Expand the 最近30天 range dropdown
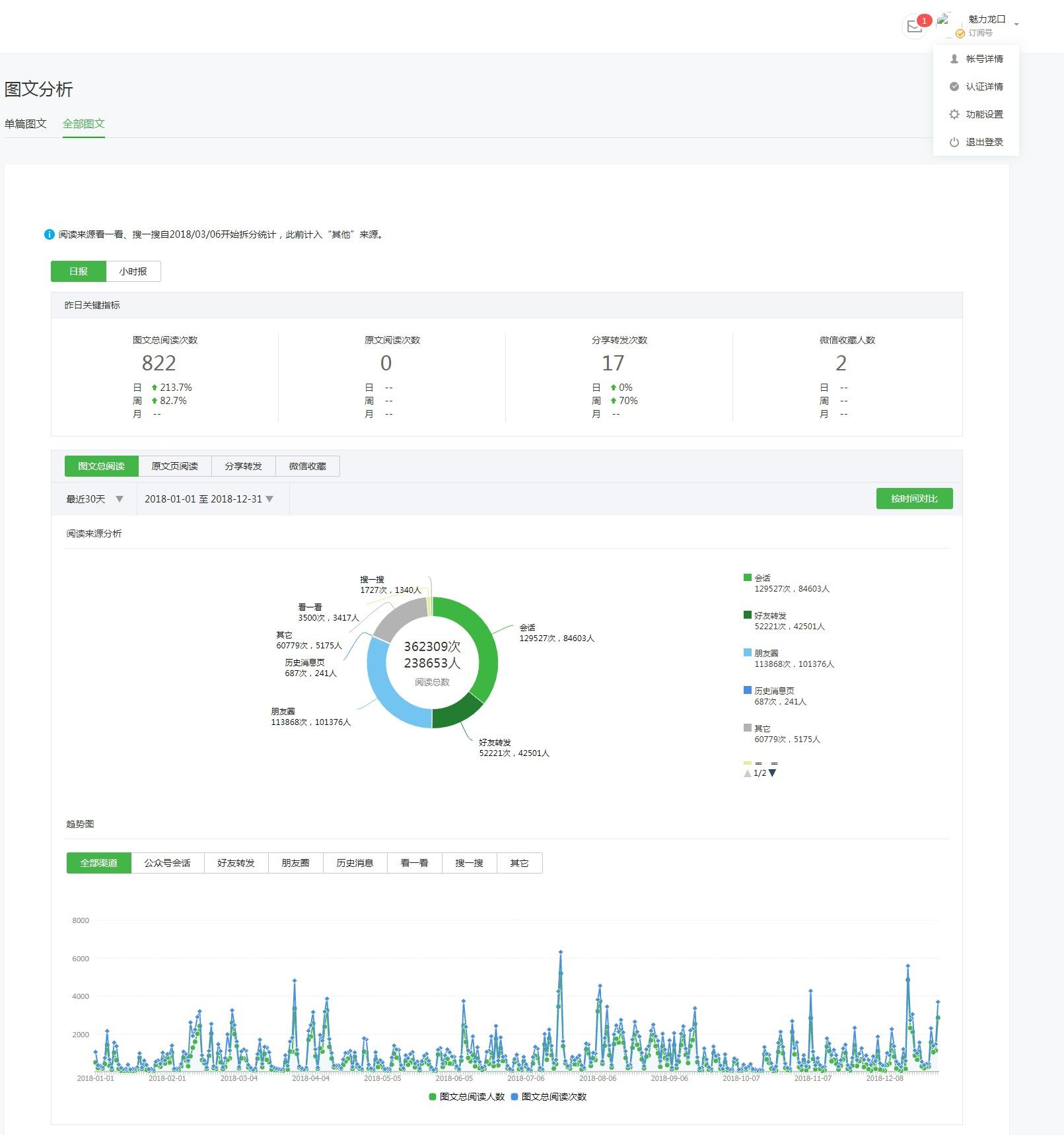 (x=94, y=499)
